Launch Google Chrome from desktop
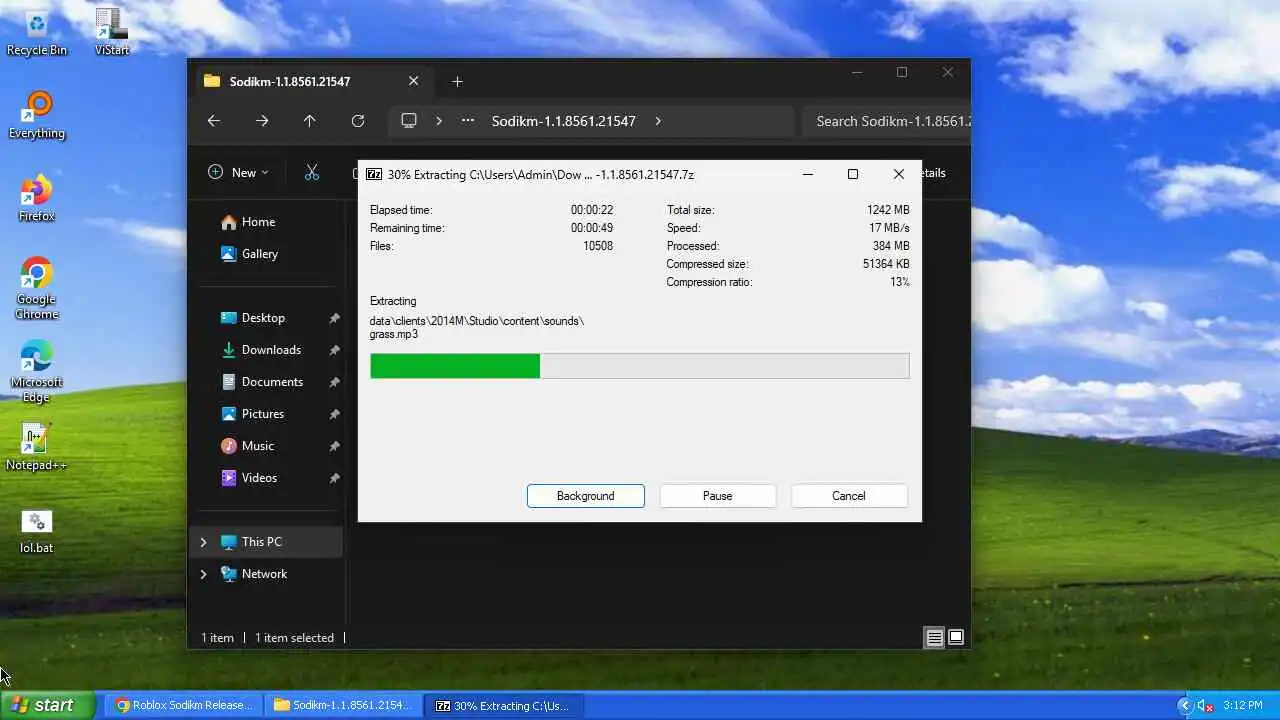Screen dimensions: 1280x720 point(37,288)
